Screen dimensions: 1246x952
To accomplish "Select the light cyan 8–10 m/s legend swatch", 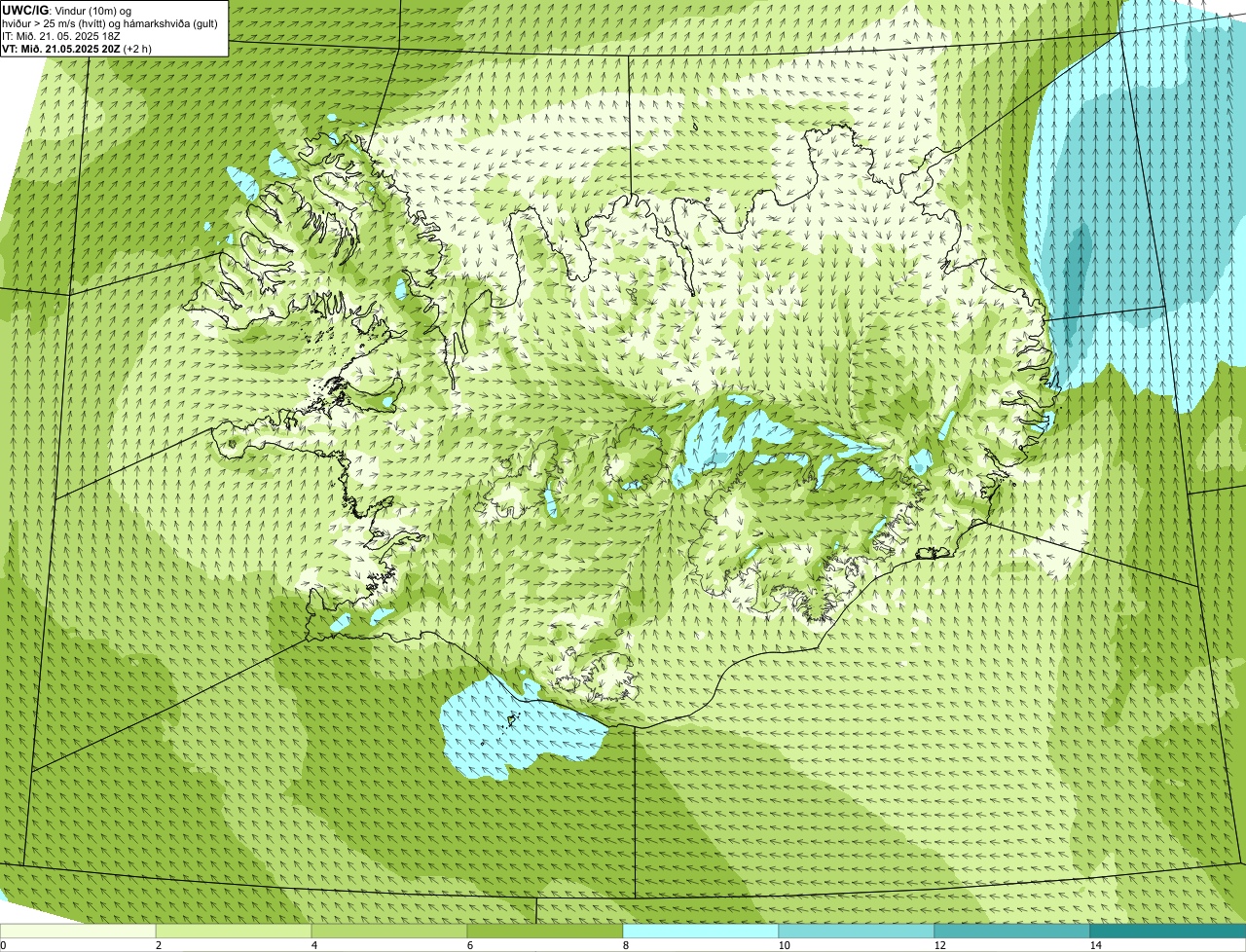I will pos(701,931).
